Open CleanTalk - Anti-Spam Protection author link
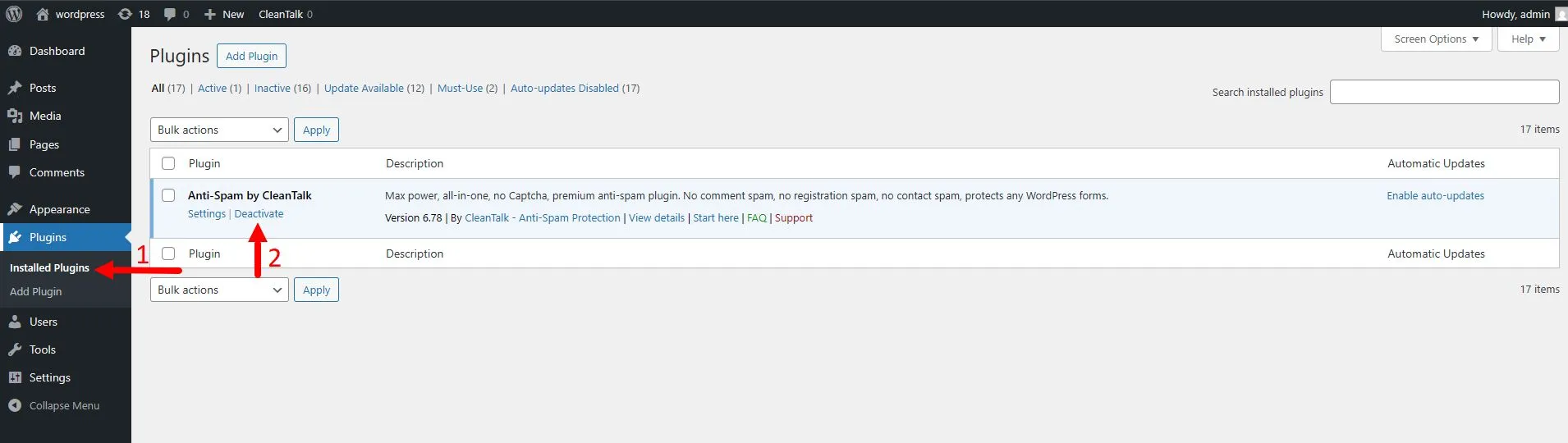The width and height of the screenshot is (1568, 443). coord(543,217)
